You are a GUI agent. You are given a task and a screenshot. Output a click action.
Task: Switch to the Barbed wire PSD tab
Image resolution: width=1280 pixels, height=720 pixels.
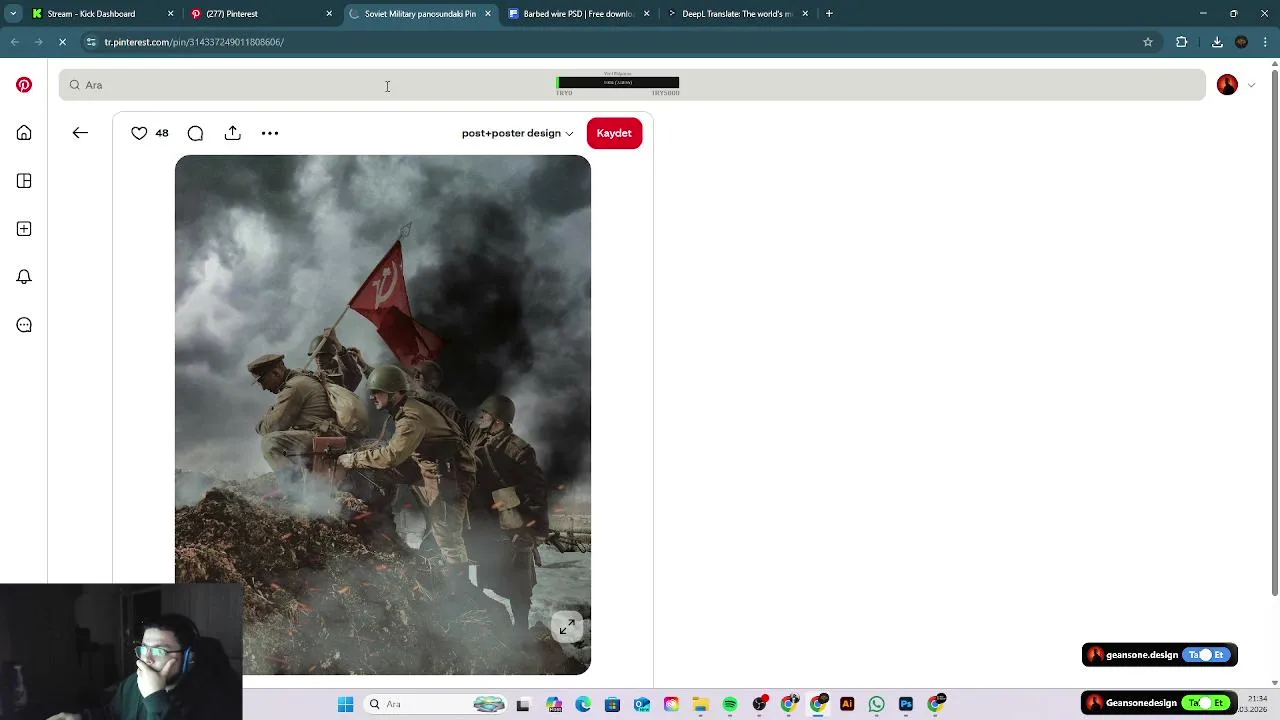click(x=579, y=14)
